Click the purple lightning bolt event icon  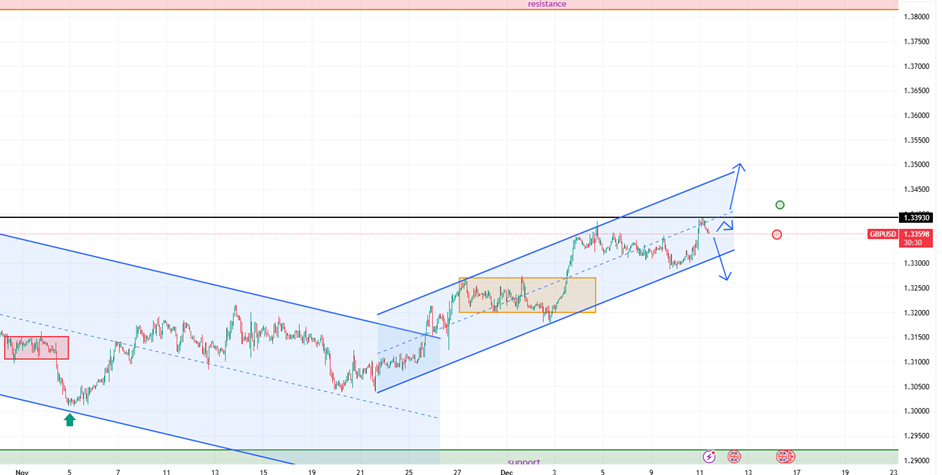pyautogui.click(x=710, y=456)
